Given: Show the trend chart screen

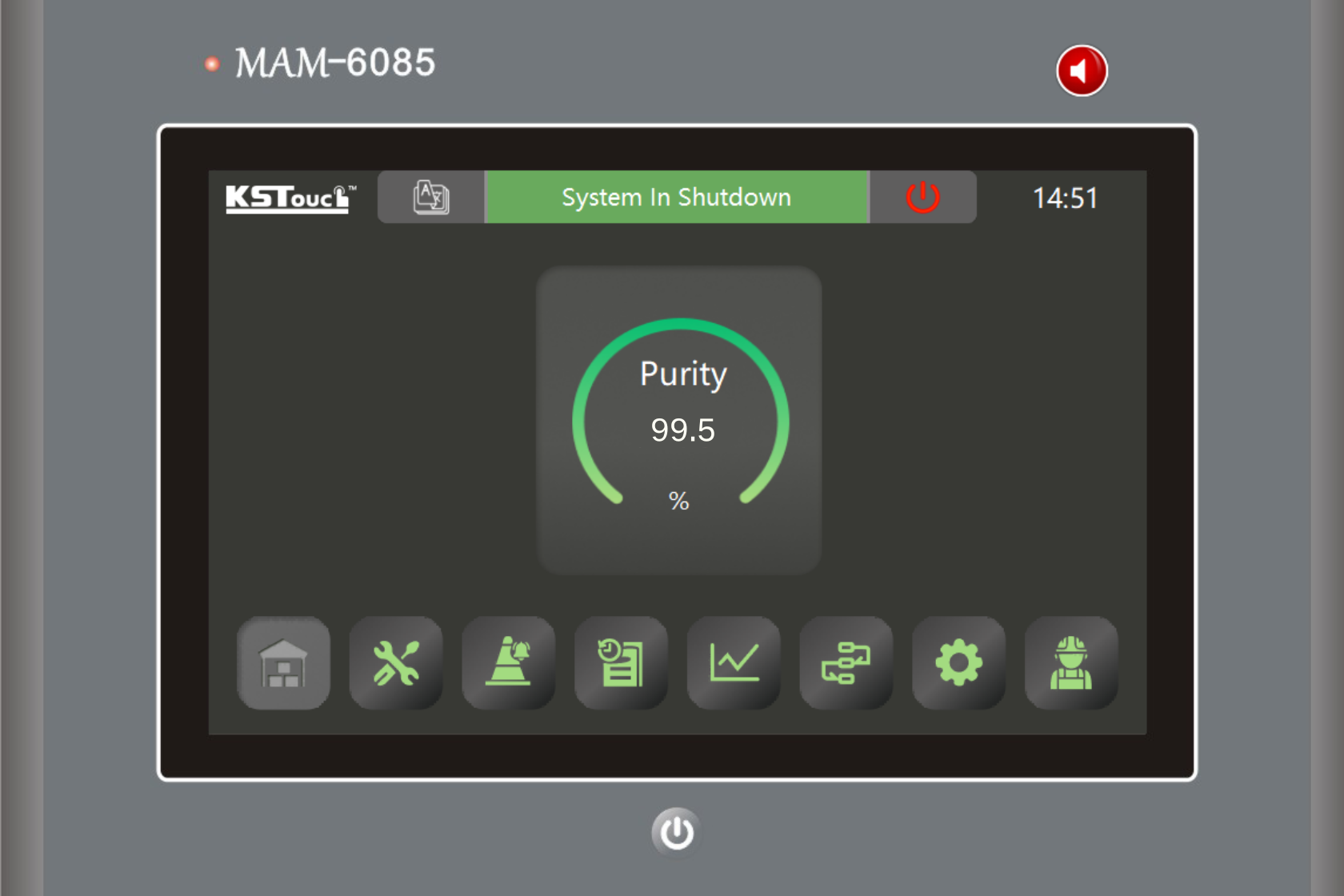Looking at the screenshot, I should coord(734,663).
